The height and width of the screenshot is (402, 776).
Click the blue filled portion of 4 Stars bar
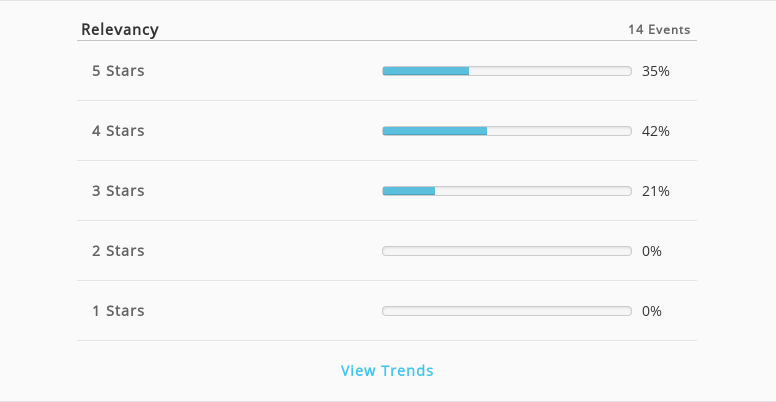pos(435,131)
